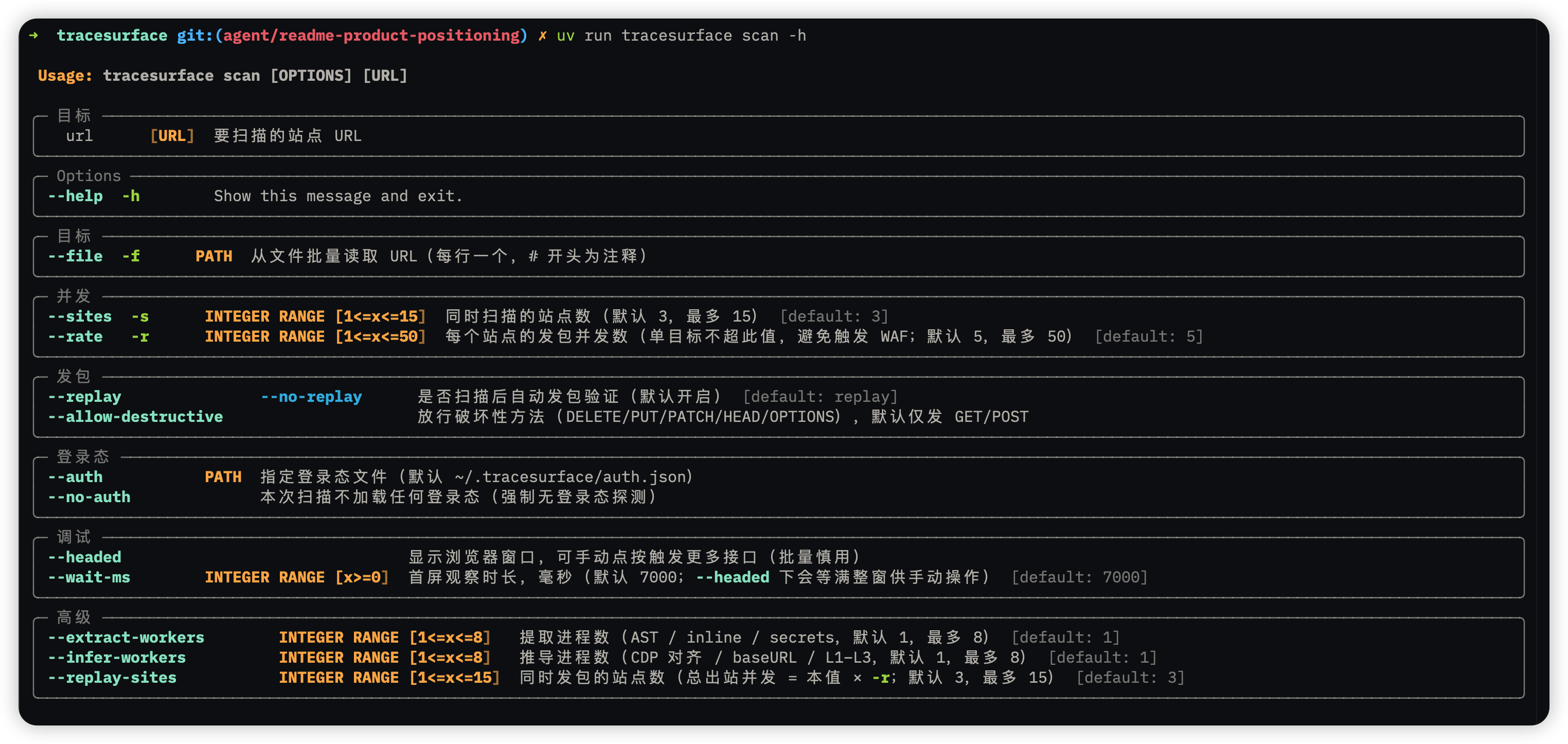Click the '调试' panel title
This screenshot has width=1568, height=744.
74,538
